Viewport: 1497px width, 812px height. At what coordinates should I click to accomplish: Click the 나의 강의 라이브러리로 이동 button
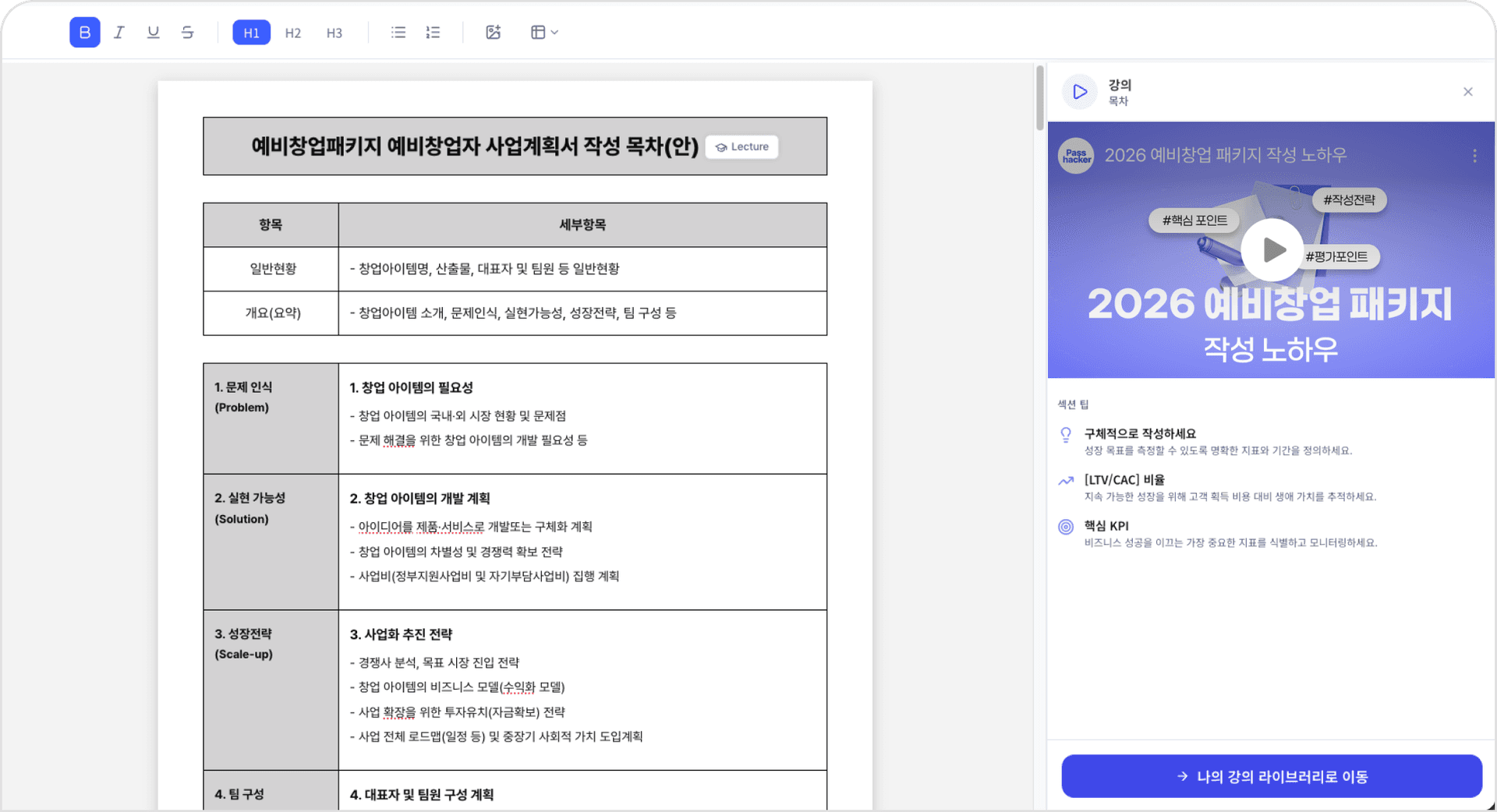pyautogui.click(x=1271, y=775)
